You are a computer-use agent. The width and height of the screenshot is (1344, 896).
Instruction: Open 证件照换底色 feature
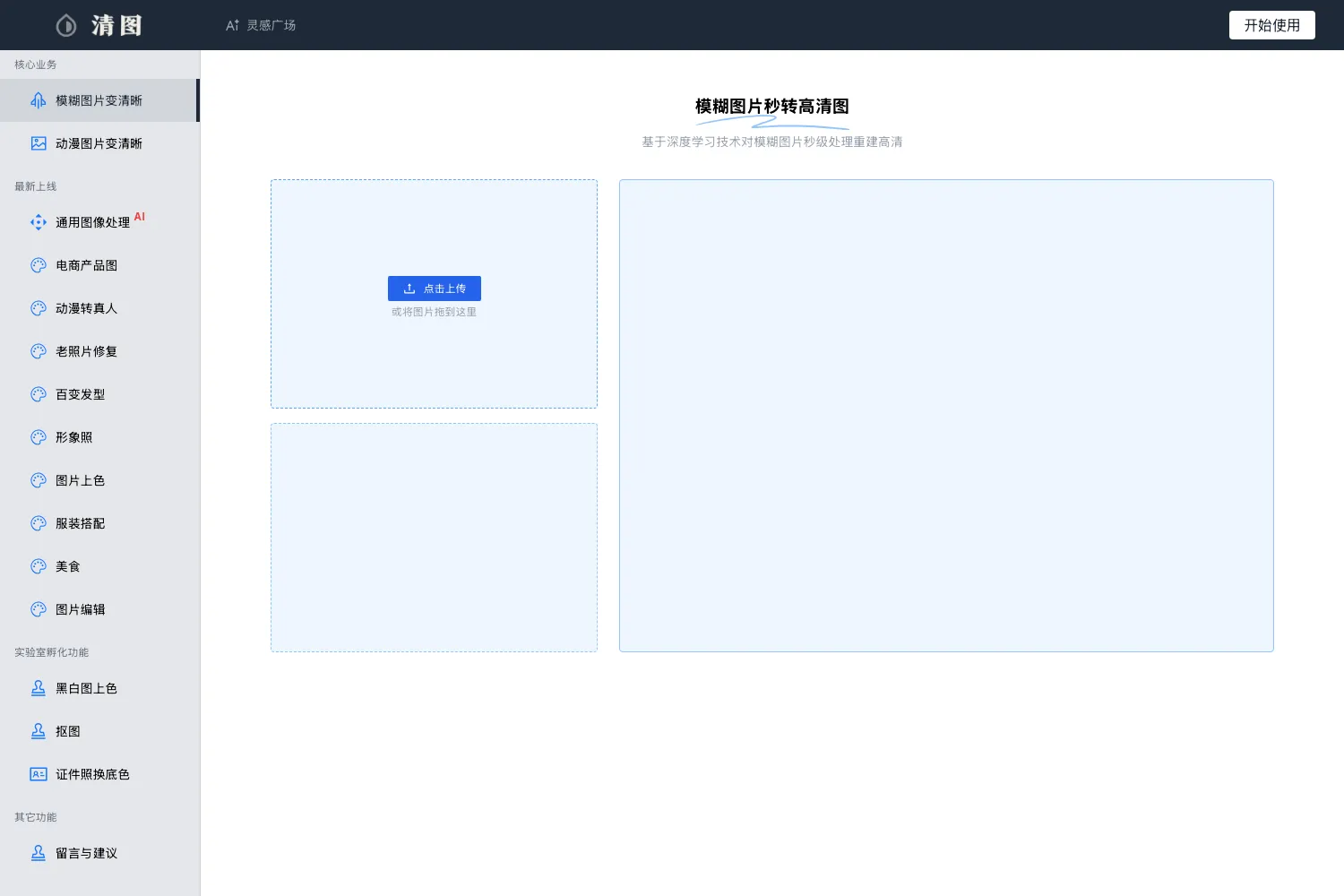[x=99, y=774]
